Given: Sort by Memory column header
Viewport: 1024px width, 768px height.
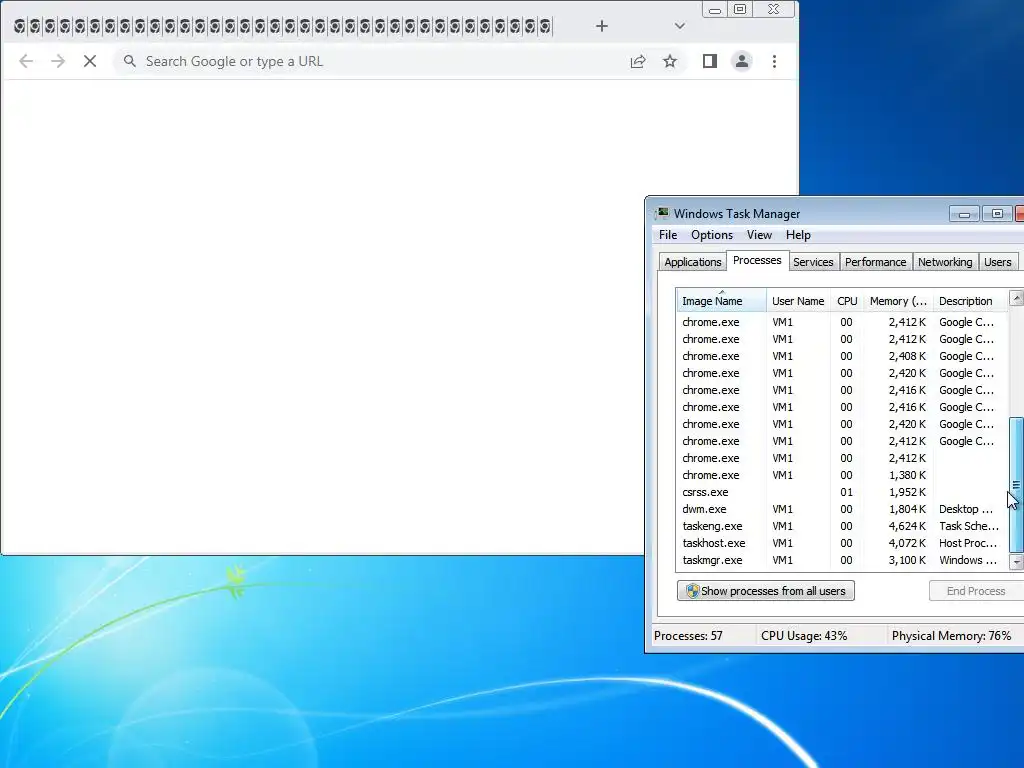Looking at the screenshot, I should pyautogui.click(x=898, y=301).
